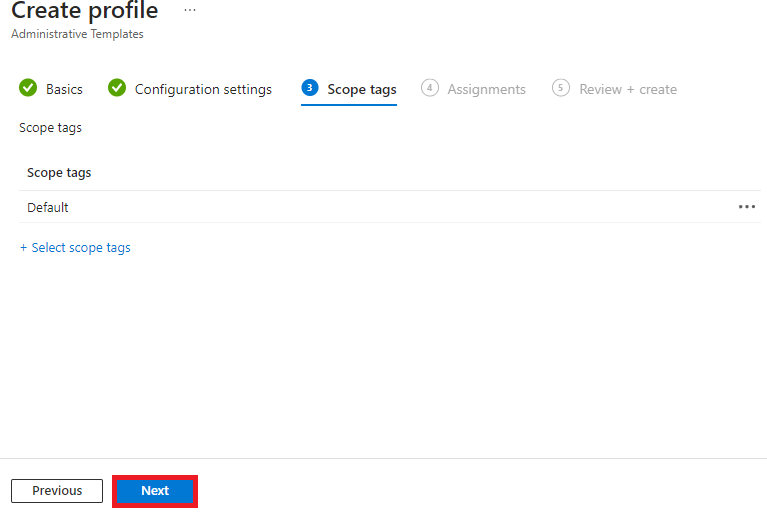Click the Next button
The width and height of the screenshot is (767, 513).
[x=155, y=491]
